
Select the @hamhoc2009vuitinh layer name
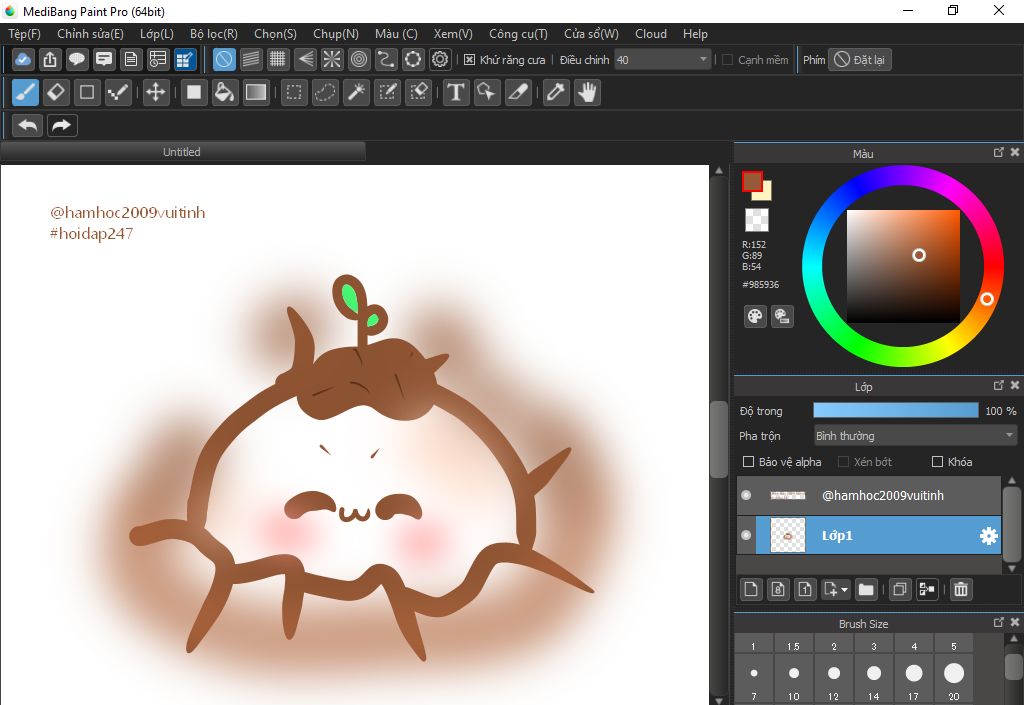[883, 495]
